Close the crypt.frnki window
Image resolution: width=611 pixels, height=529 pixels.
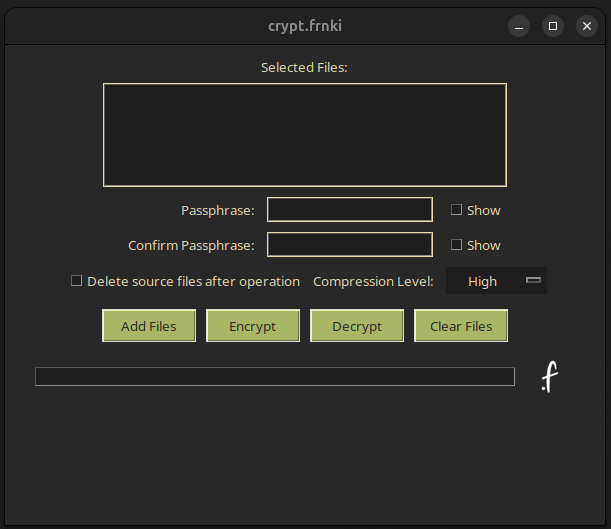pos(586,26)
